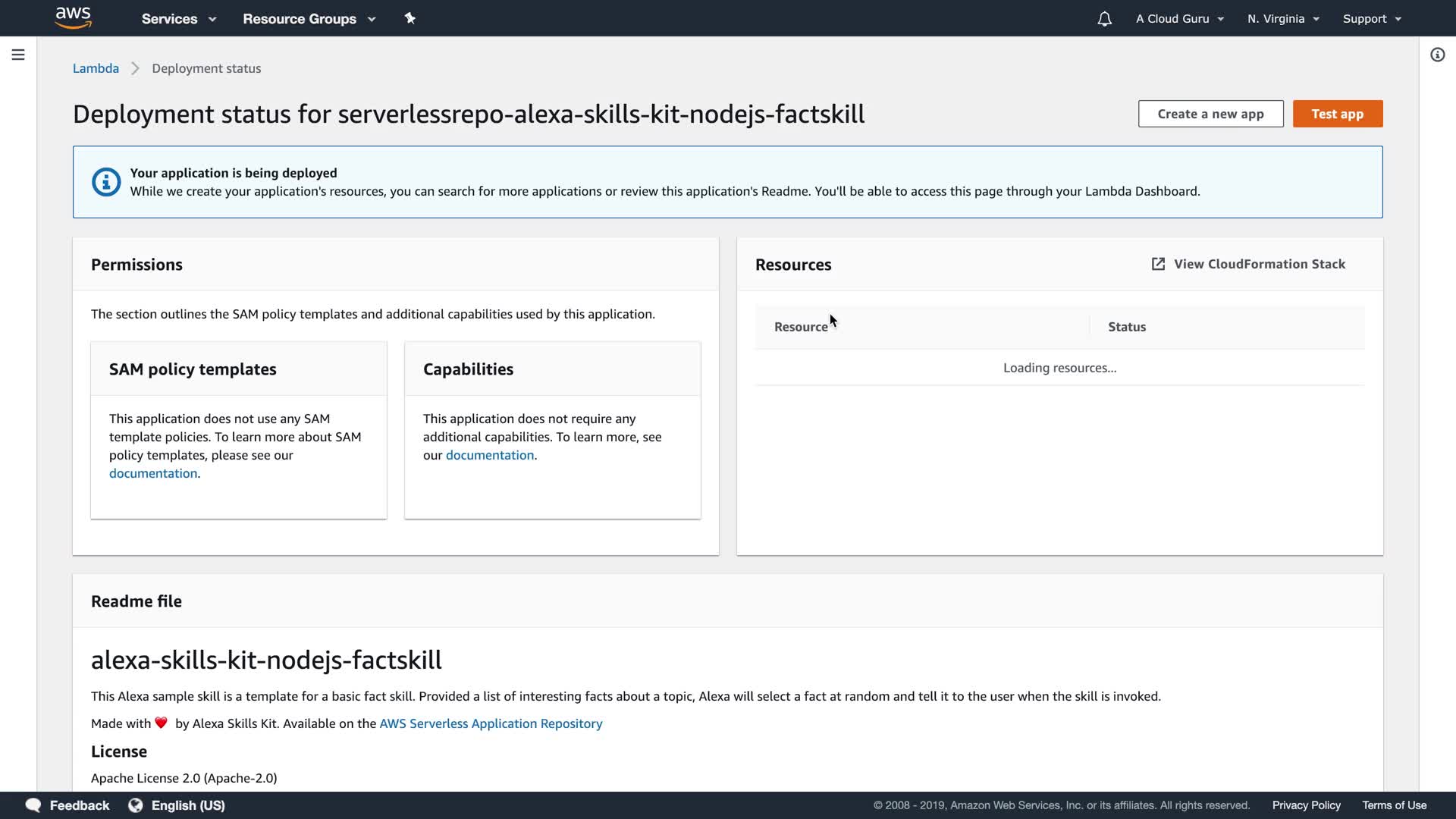Open the Support menu

tap(1372, 19)
